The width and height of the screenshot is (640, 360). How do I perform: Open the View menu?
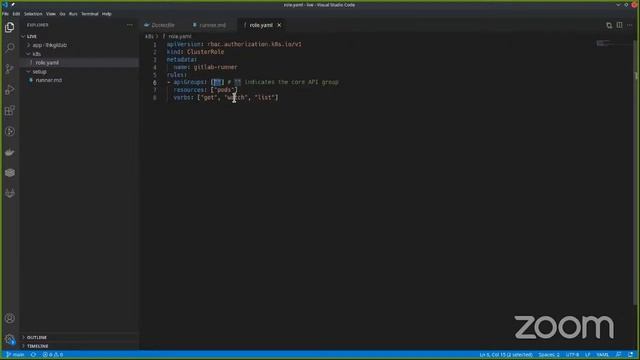51,14
